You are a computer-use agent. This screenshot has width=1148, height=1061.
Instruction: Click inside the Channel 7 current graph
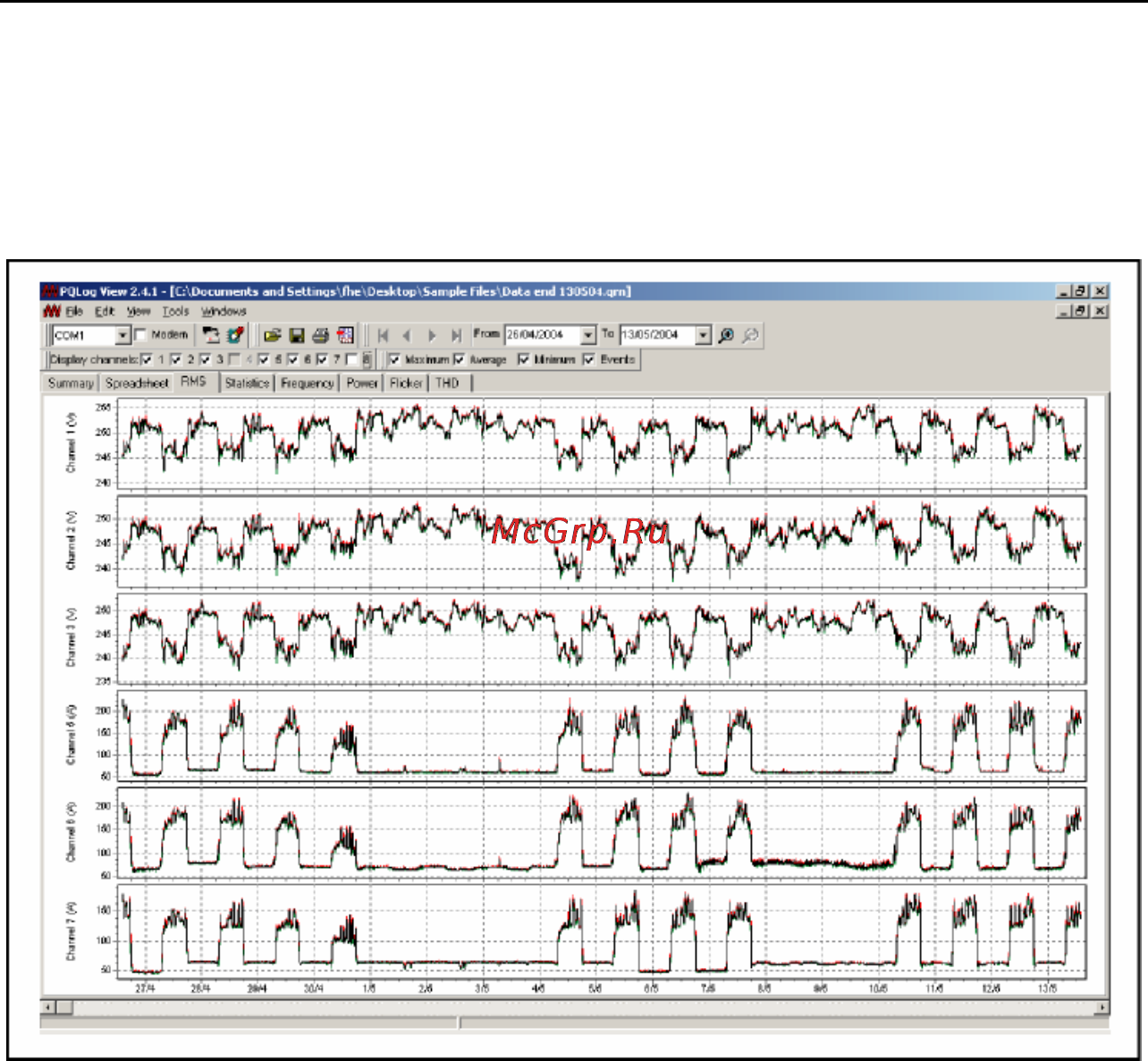pyautogui.click(x=603, y=930)
